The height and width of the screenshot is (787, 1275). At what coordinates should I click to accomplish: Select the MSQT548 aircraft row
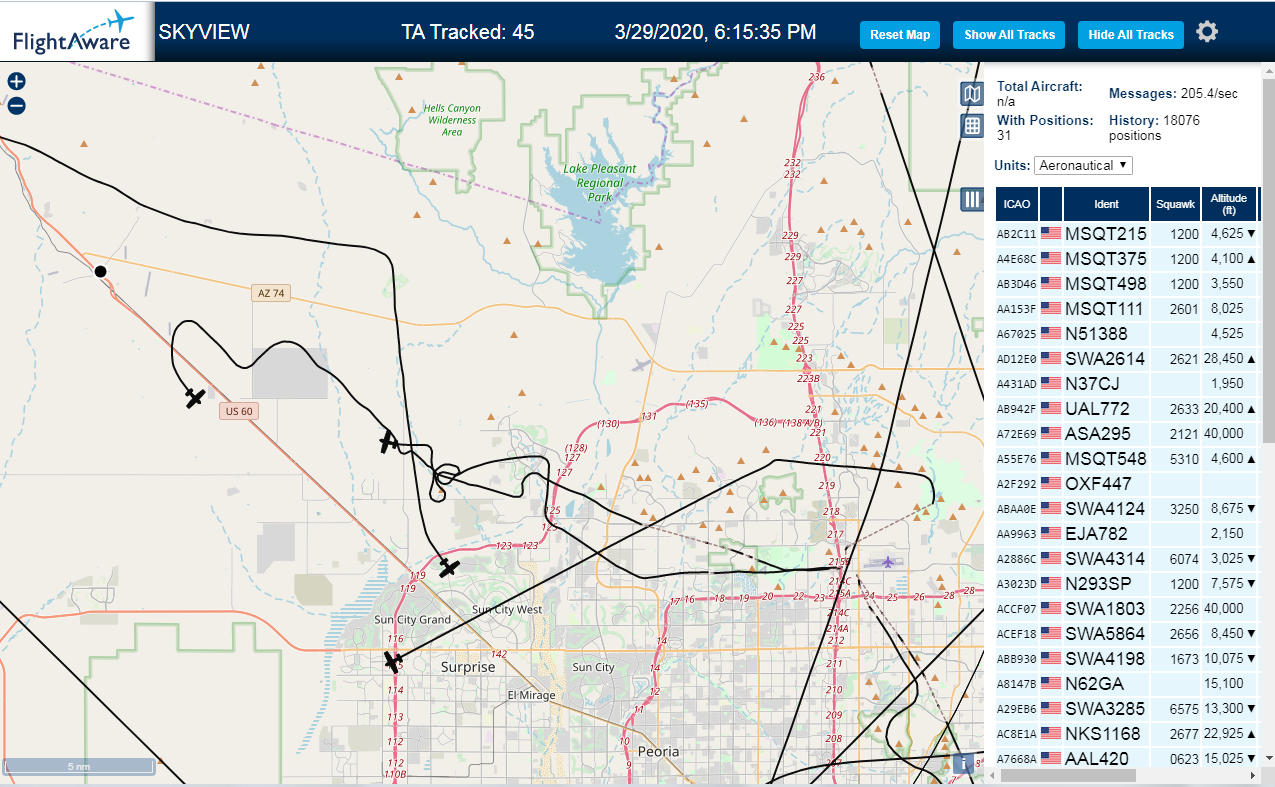(x=1127, y=458)
